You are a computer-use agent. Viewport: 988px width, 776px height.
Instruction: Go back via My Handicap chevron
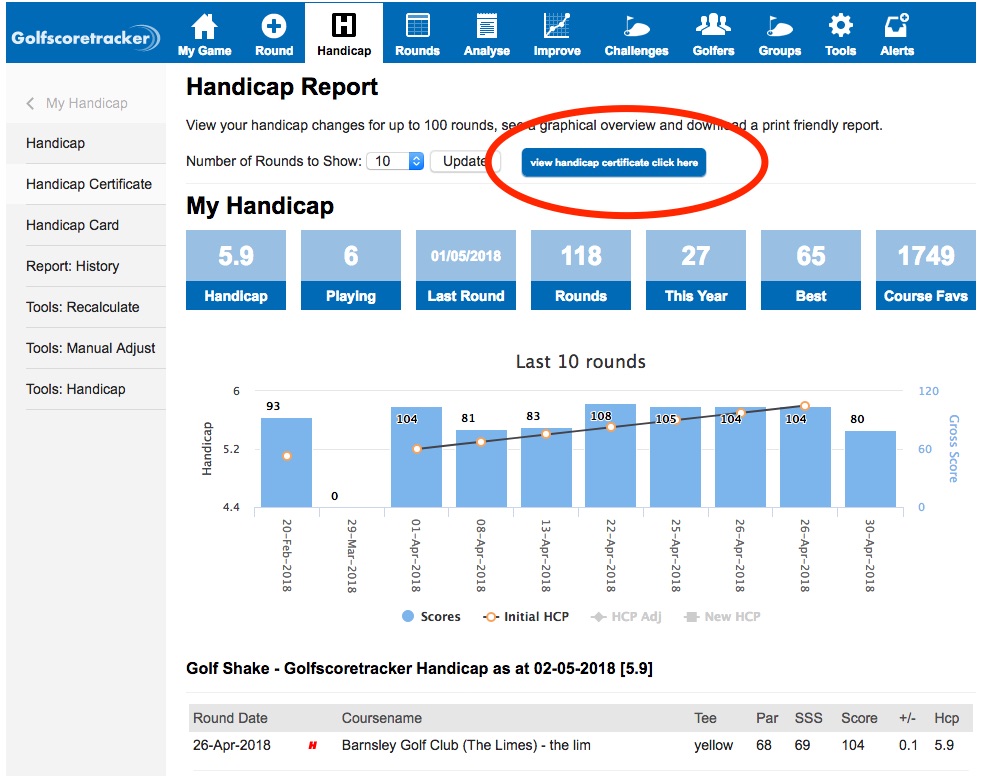pyautogui.click(x=31, y=103)
